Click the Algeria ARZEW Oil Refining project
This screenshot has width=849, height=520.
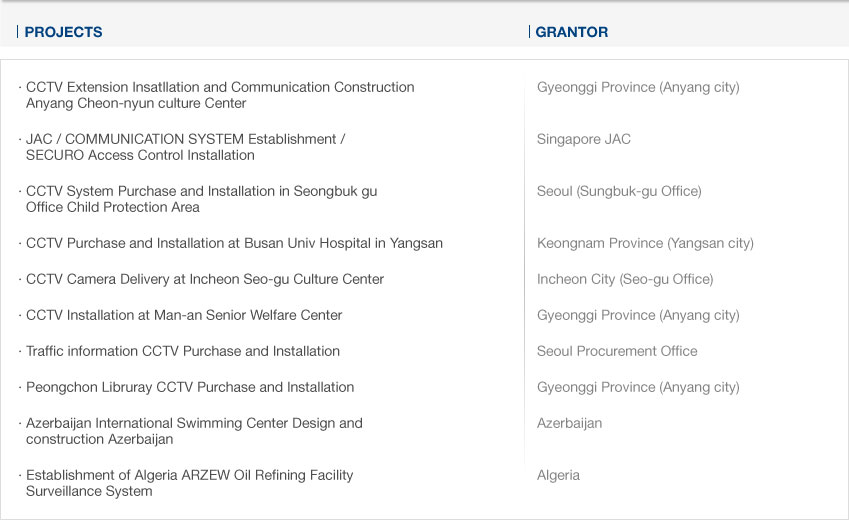pos(190,483)
